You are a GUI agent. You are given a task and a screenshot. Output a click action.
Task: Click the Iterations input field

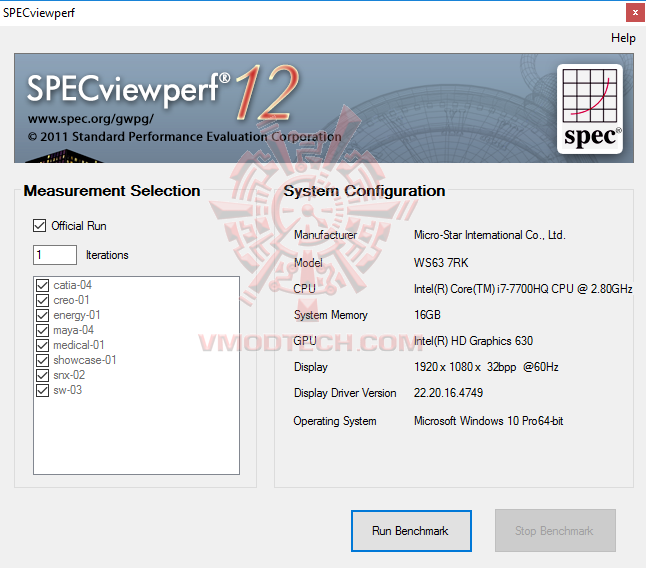click(x=55, y=255)
